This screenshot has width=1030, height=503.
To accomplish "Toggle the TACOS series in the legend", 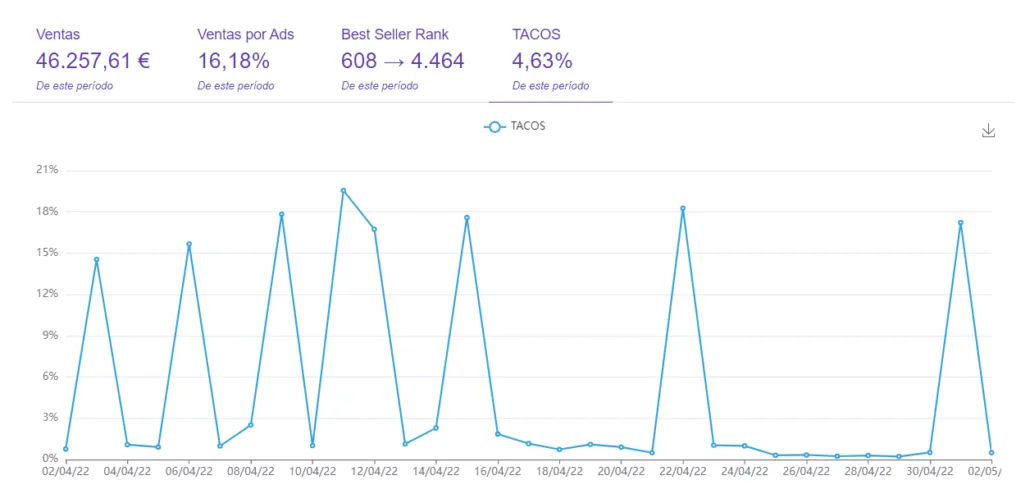I will point(514,127).
